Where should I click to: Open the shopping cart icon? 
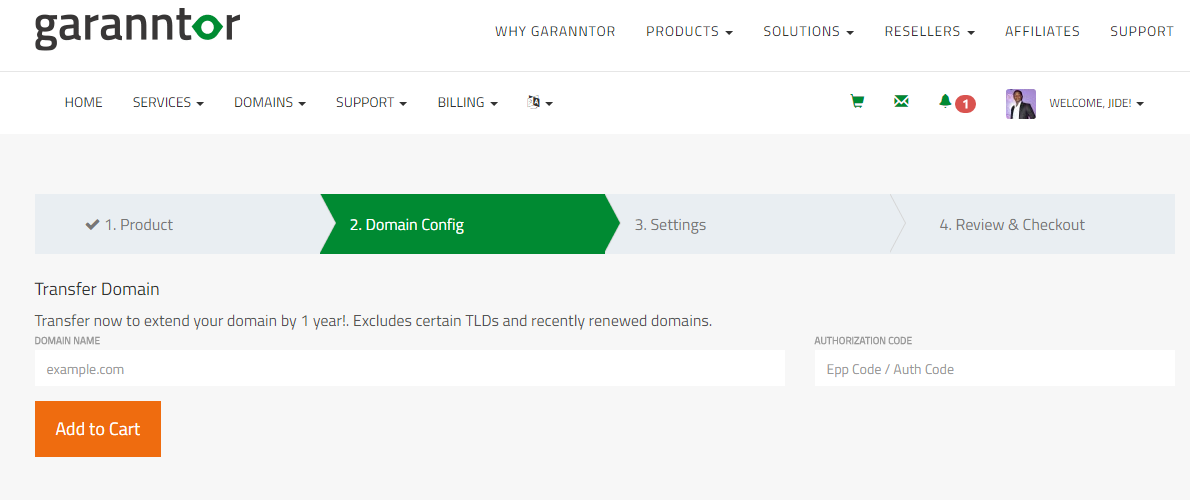(x=857, y=102)
